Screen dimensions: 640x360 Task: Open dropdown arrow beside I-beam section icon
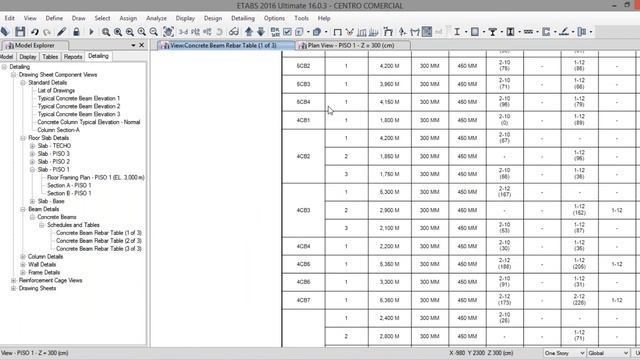point(466,32)
